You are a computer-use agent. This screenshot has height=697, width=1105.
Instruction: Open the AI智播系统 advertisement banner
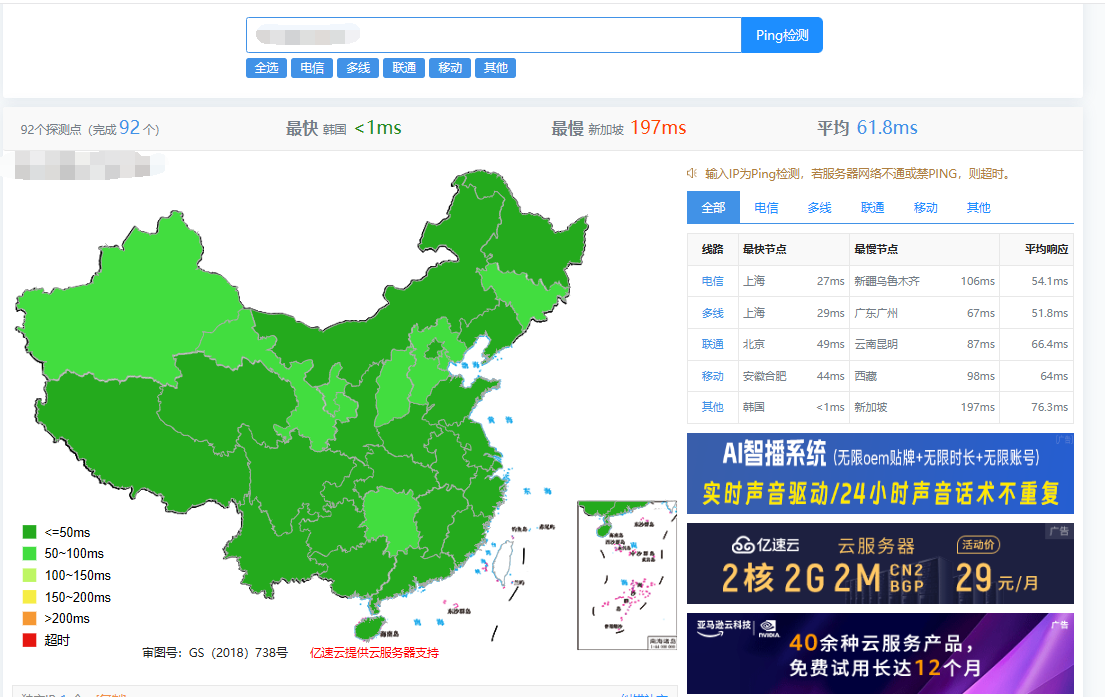880,474
